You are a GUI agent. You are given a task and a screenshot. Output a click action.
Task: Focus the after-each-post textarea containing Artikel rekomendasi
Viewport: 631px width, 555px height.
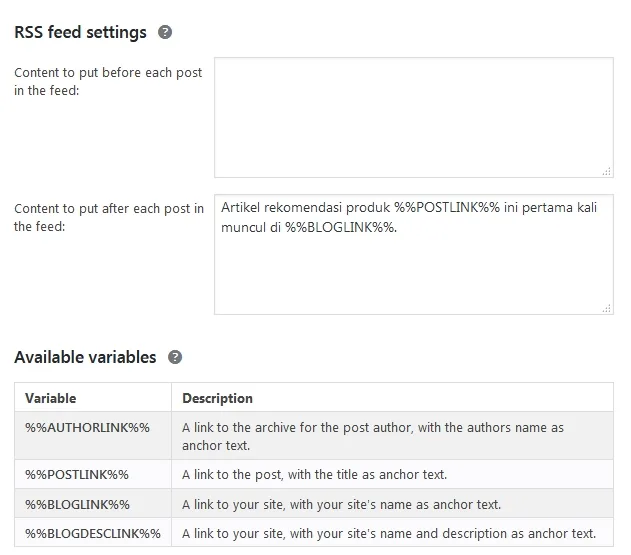click(414, 254)
